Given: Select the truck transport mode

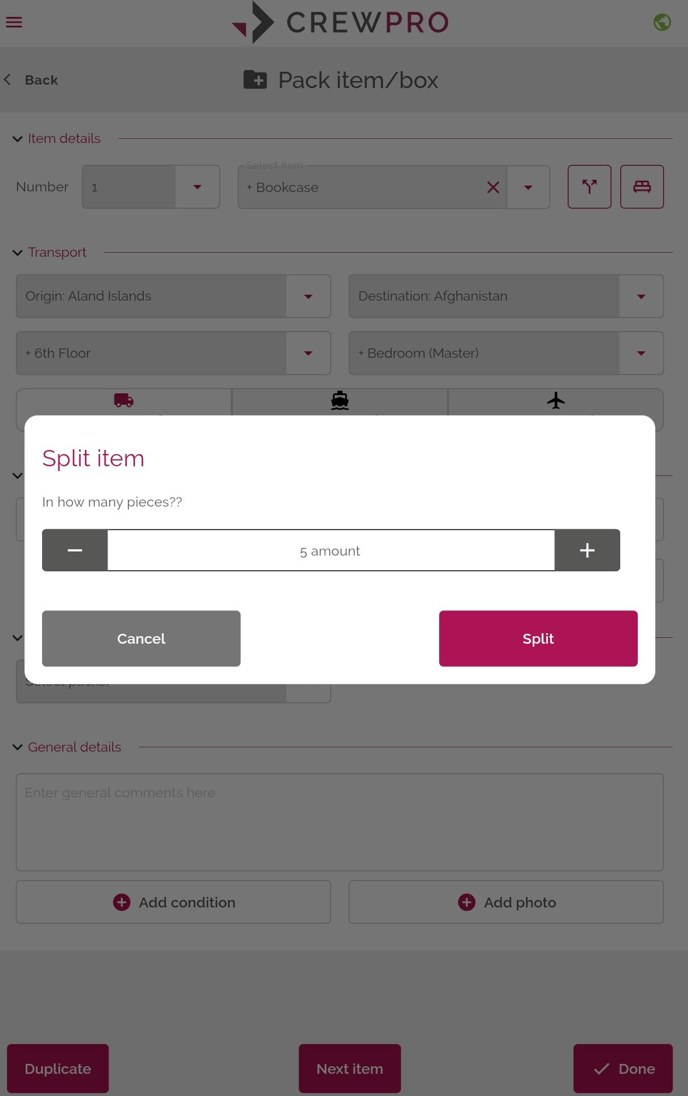Looking at the screenshot, I should tap(124, 401).
